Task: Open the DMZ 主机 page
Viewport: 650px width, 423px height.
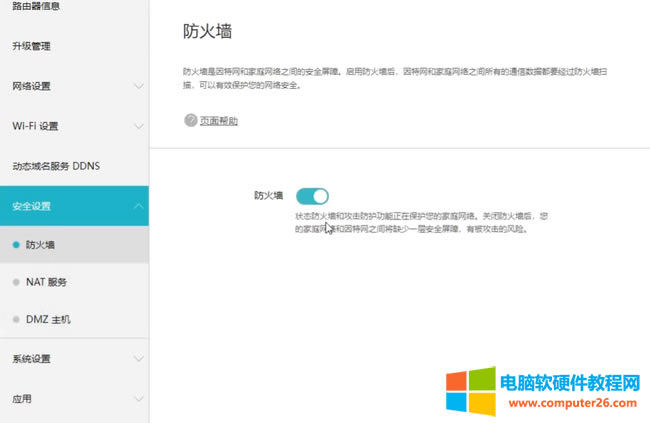Action: pos(48,320)
